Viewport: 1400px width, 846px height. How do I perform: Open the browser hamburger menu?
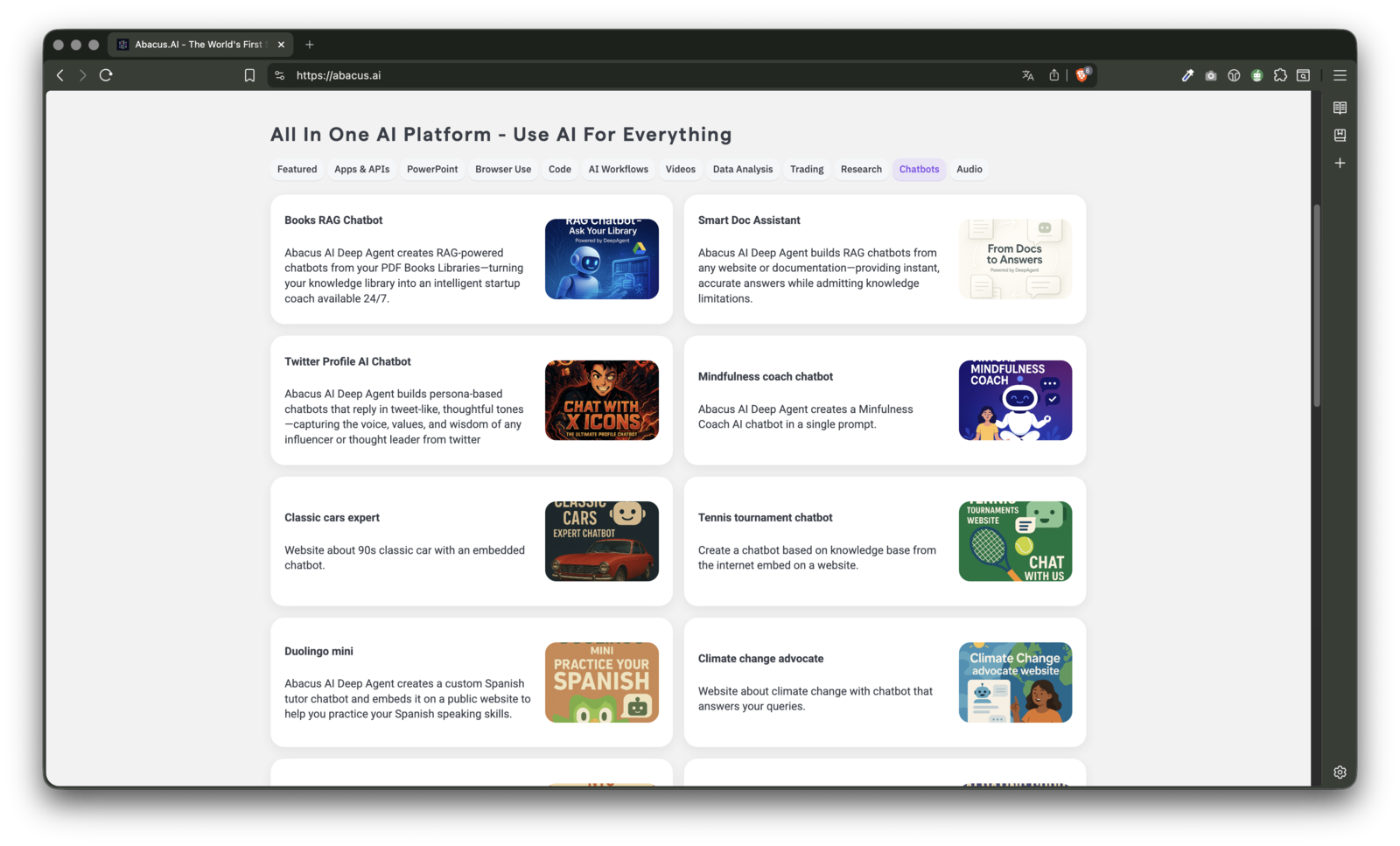point(1340,75)
